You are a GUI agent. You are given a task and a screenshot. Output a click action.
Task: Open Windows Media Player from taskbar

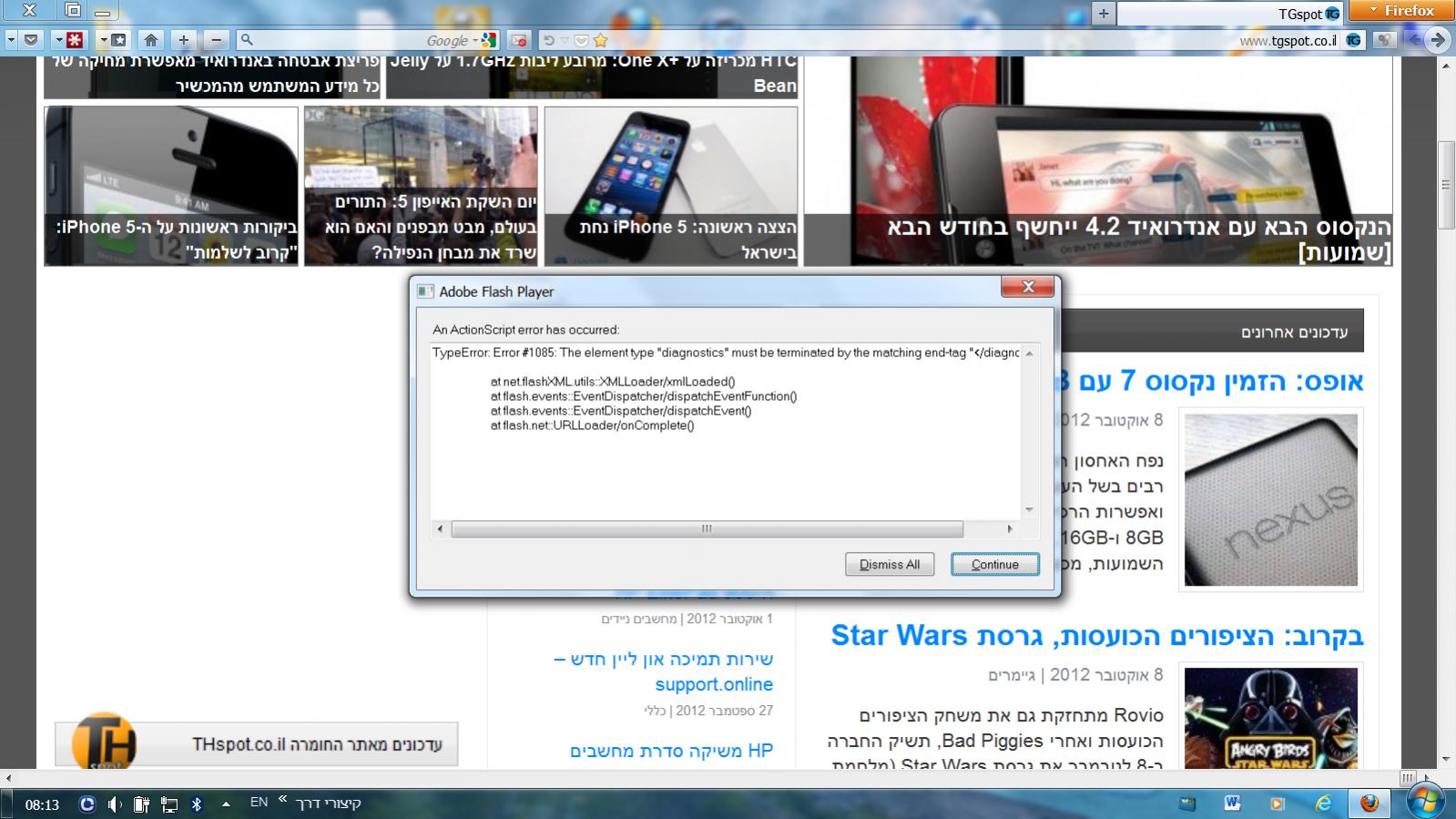coord(1277,804)
